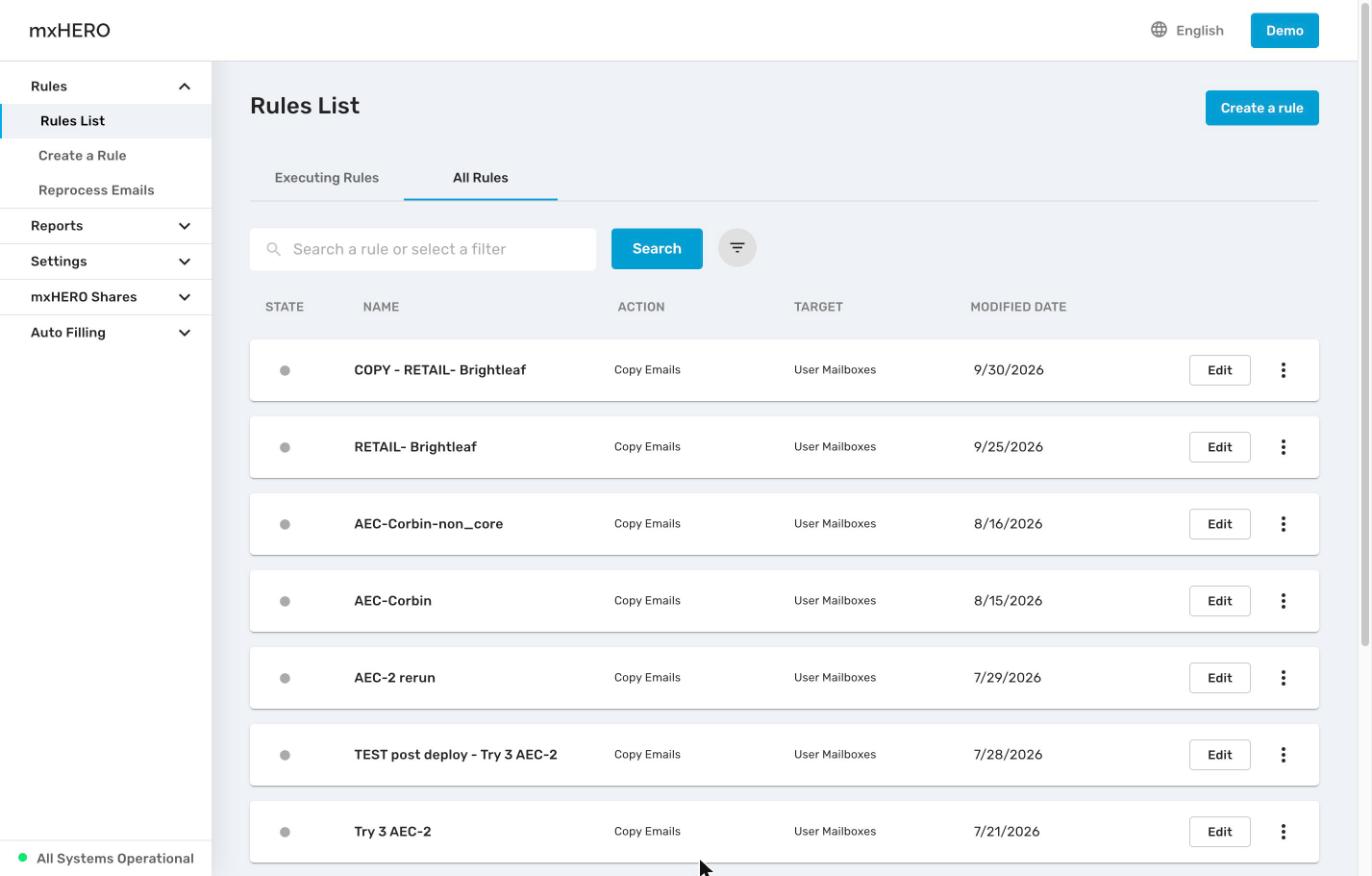Edit the TEST post deploy rule
This screenshot has height=876, width=1372.
click(x=1219, y=755)
